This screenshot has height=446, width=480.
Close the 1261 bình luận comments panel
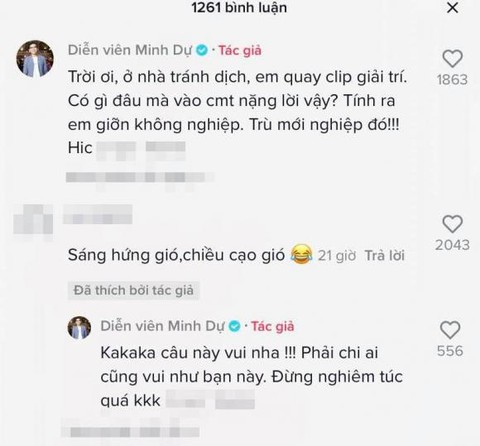tap(452, 8)
